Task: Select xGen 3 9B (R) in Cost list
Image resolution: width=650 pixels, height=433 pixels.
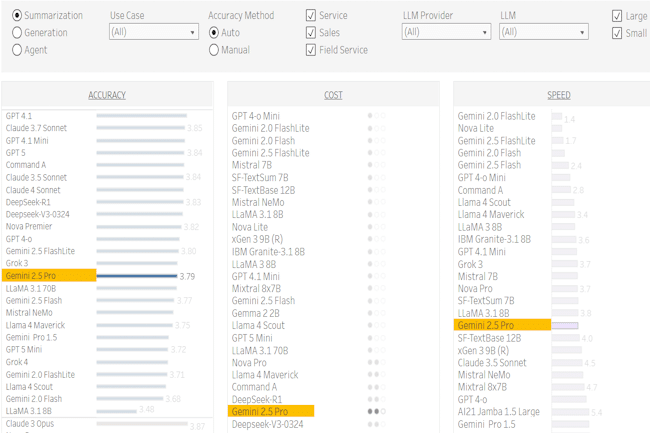Action: click(257, 239)
